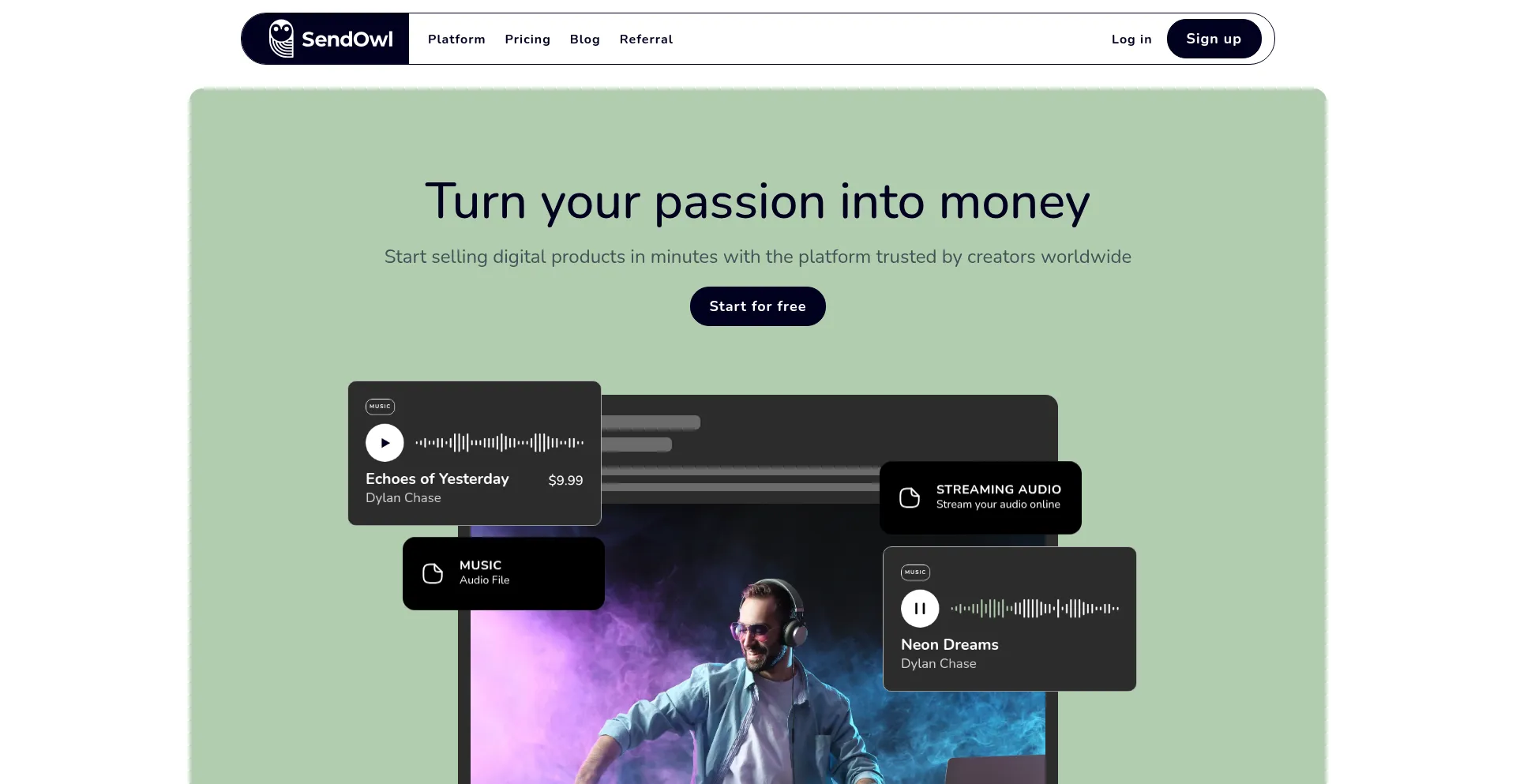The image size is (1516, 784).
Task: Click the SendOwl owl logo icon
Action: (281, 39)
